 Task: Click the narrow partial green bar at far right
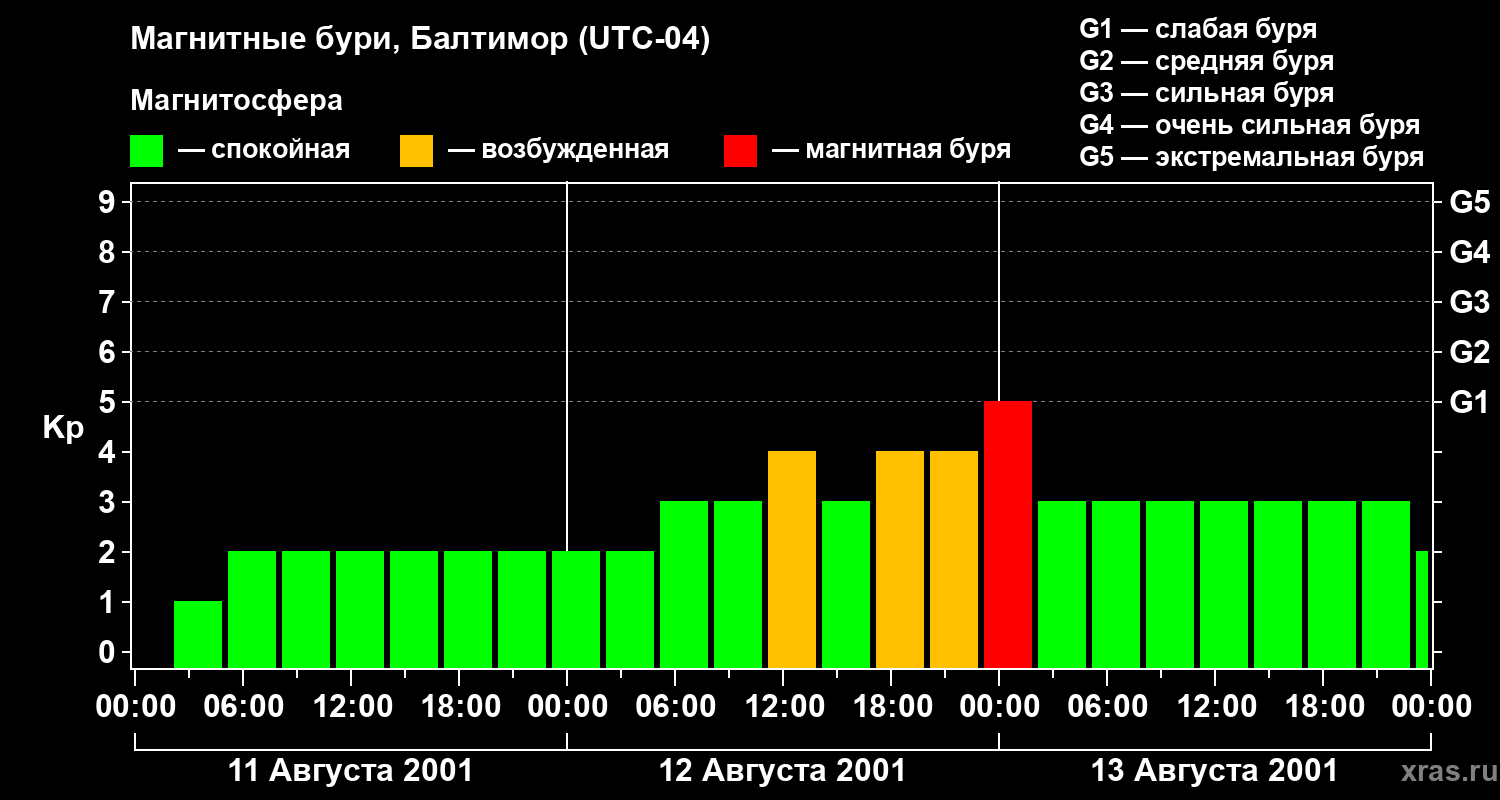coord(1421,609)
